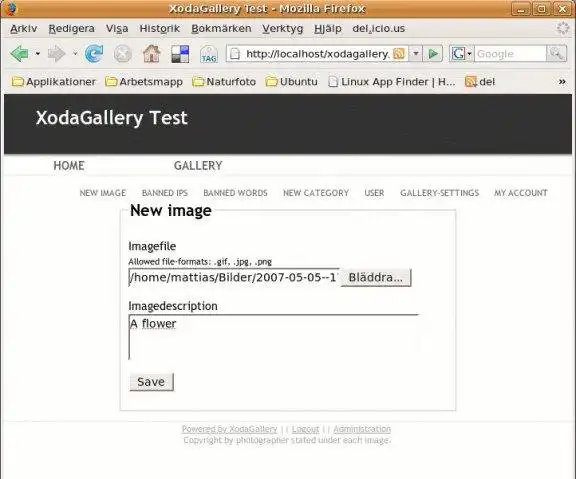Open the Verktyg menu
576x479 pixels.
pyautogui.click(x=283, y=28)
